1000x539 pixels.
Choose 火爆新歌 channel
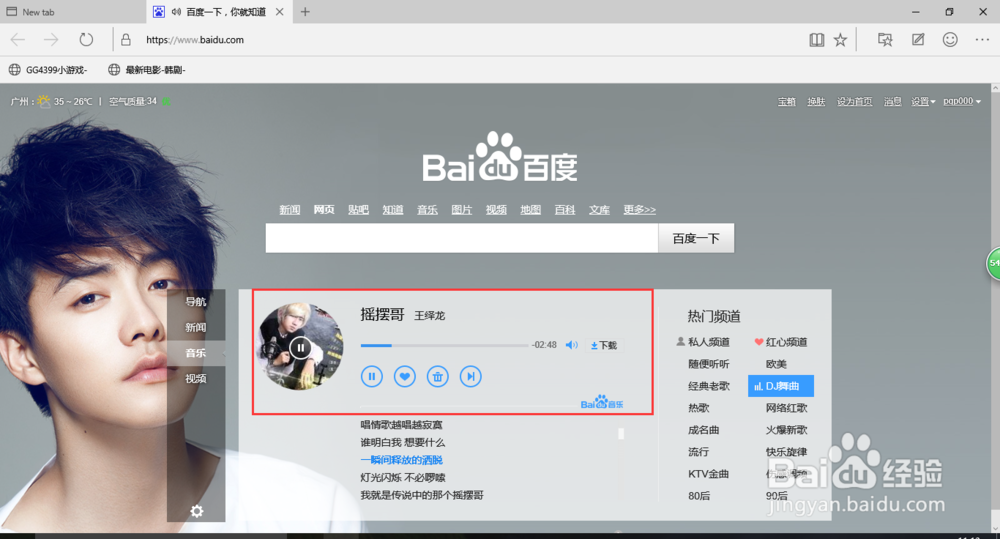click(786, 430)
